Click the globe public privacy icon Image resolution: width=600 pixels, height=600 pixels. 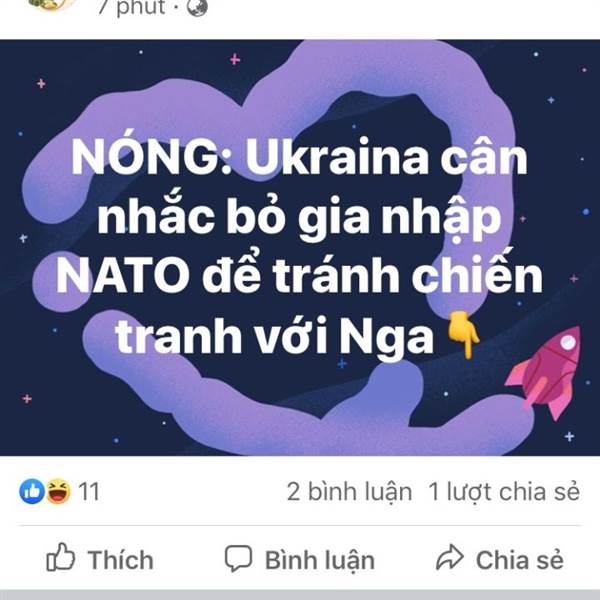tap(197, 8)
